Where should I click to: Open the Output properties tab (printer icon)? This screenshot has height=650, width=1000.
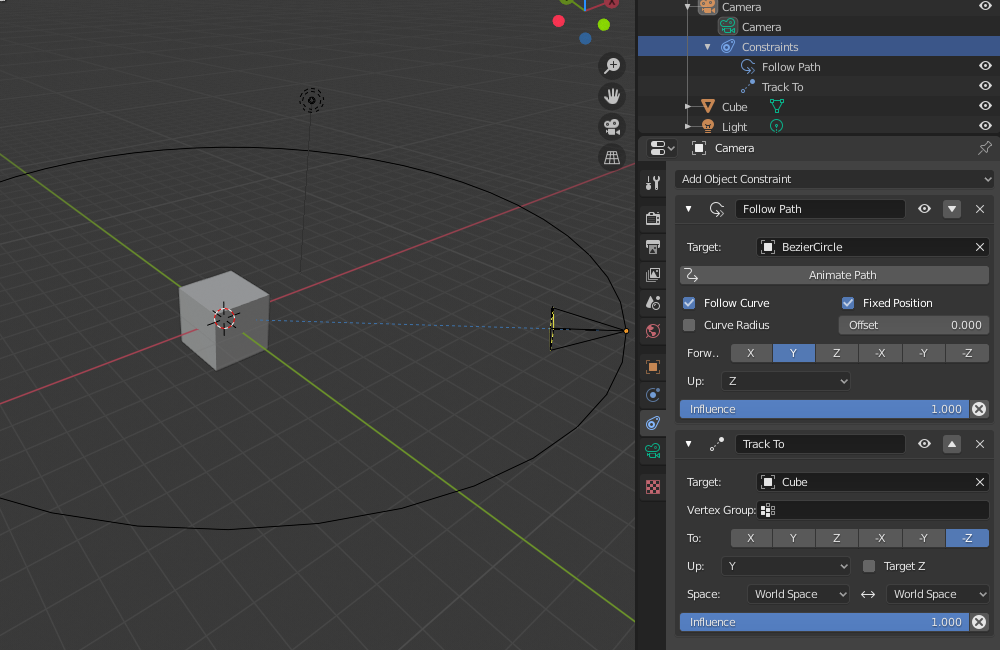(x=652, y=247)
